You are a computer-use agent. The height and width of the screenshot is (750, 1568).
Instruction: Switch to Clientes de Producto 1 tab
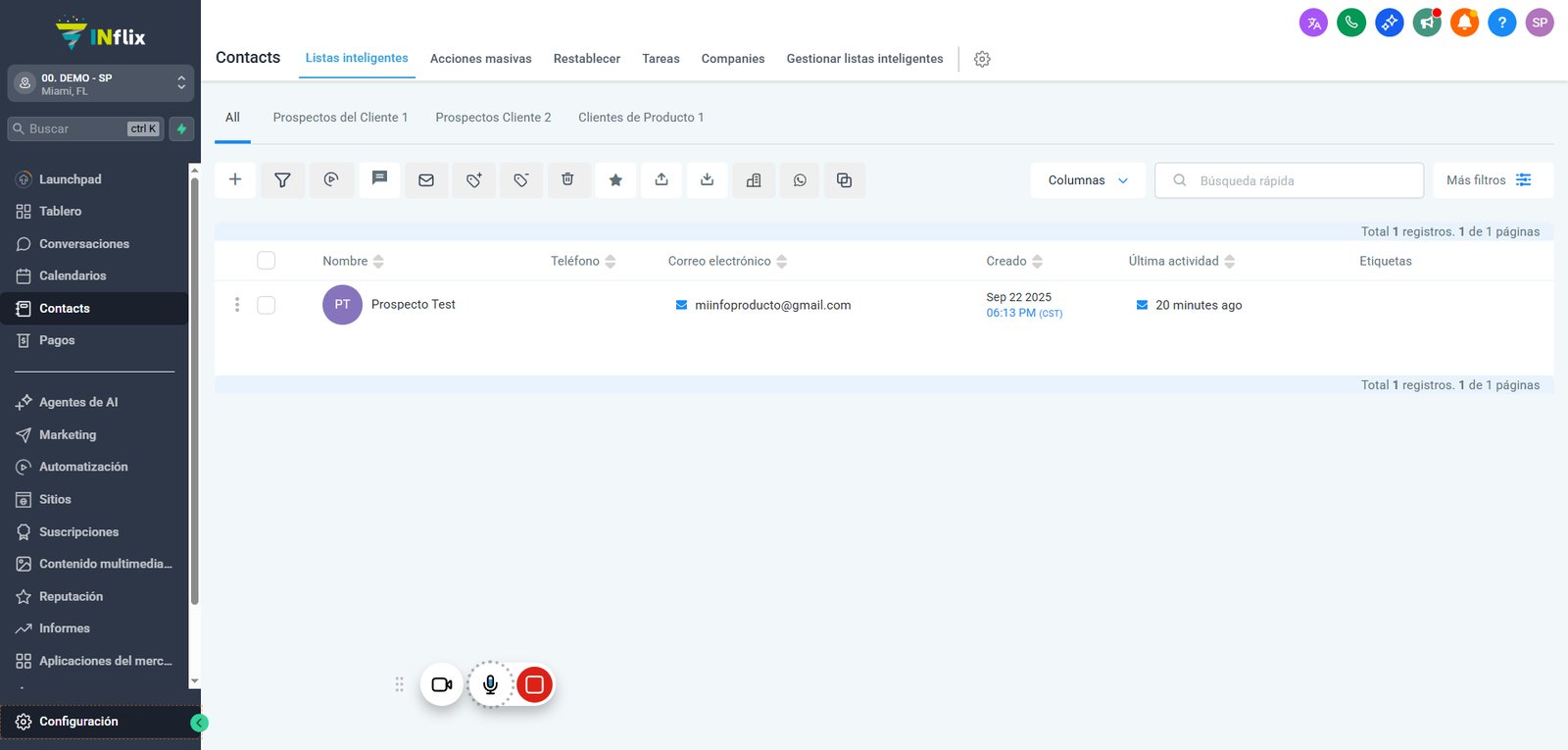click(641, 118)
